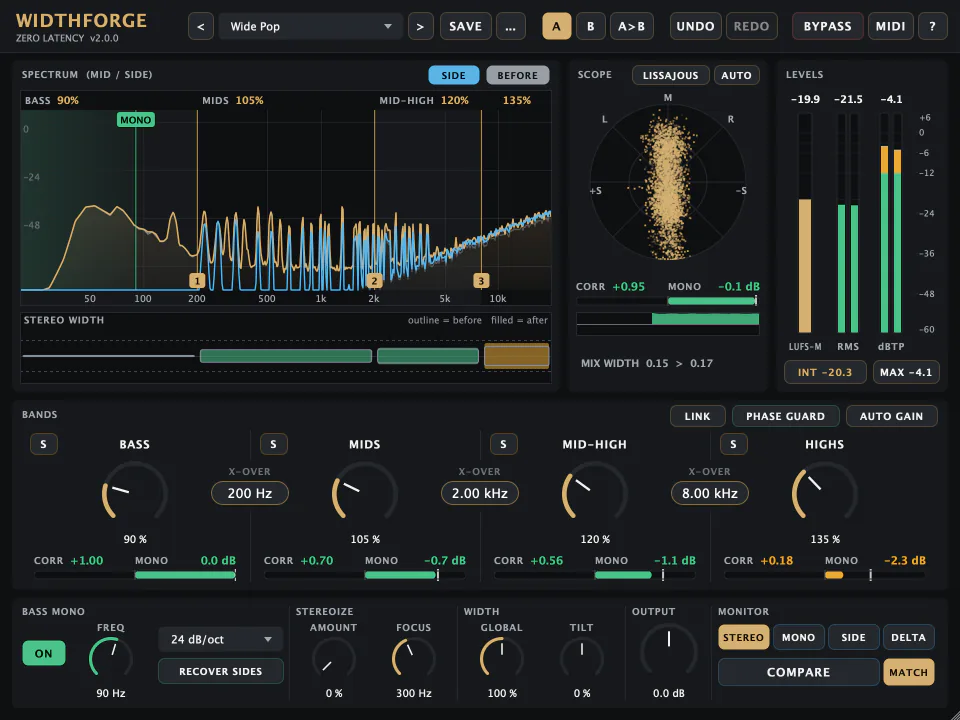
Task: Select crossover marker 2 in spectrum
Action: [374, 281]
